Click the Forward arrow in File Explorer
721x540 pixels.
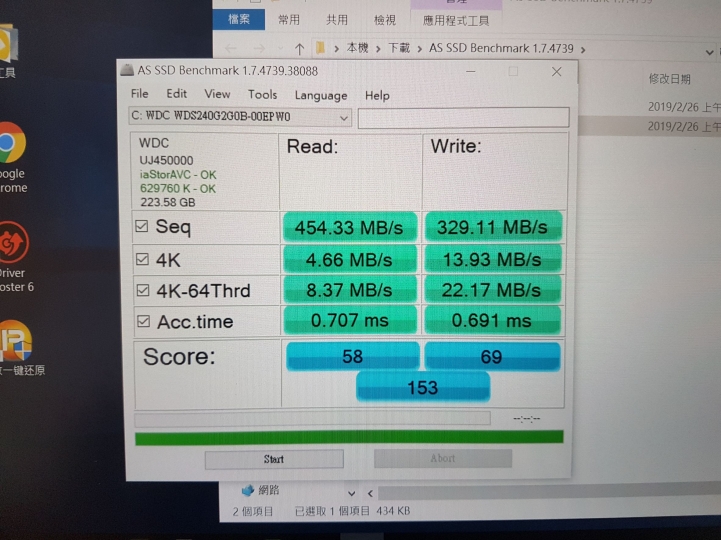click(x=259, y=48)
